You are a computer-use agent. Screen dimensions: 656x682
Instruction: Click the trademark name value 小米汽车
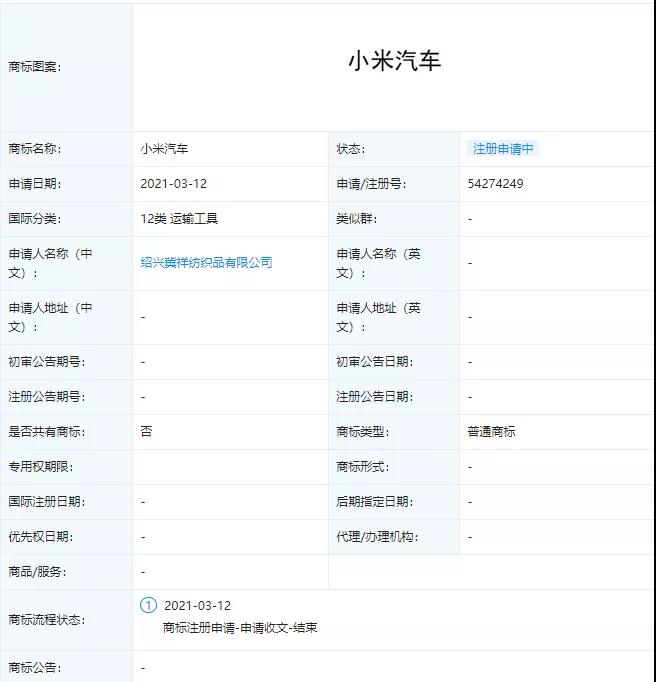coord(164,149)
